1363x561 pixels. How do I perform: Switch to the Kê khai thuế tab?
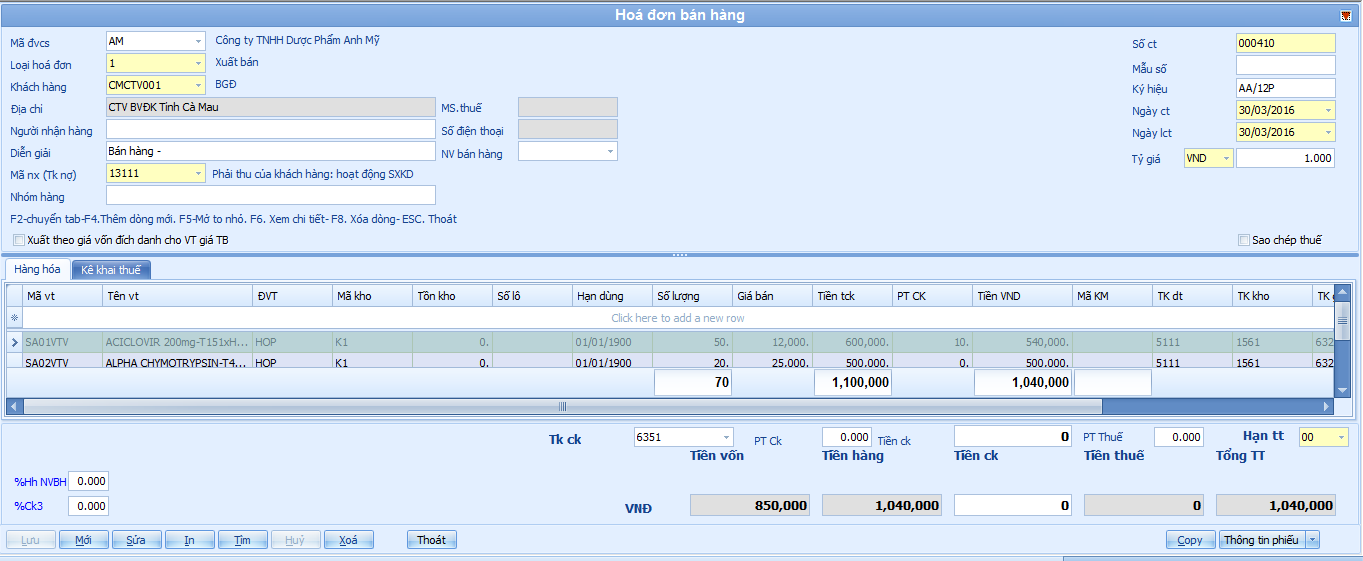(x=110, y=270)
